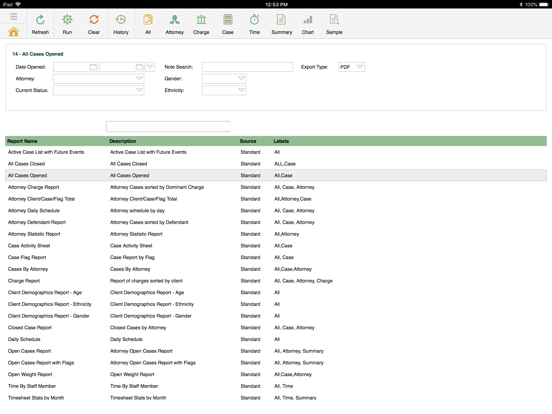This screenshot has height=414, width=552.
Task: Select the 'Cases By Attorney' report
Action: coord(276,269)
